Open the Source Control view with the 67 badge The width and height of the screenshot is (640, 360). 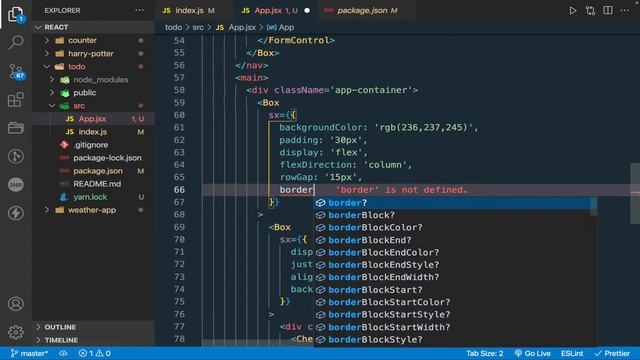tap(16, 71)
